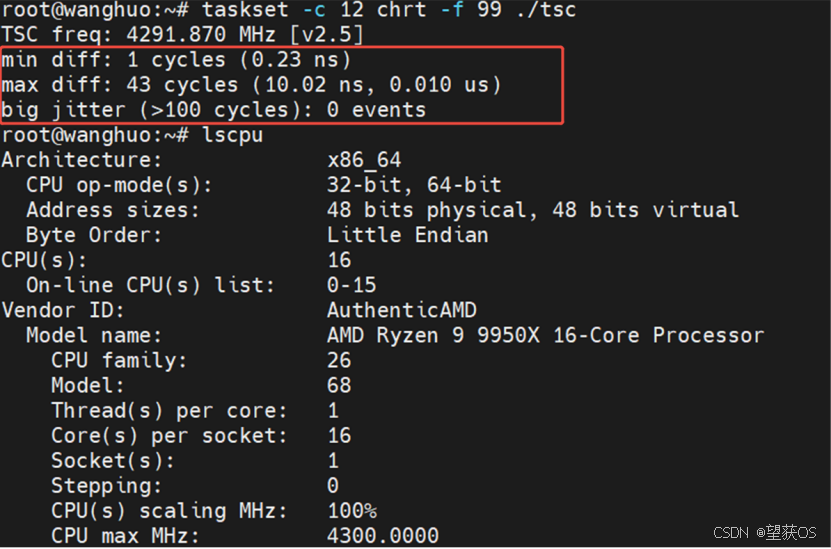Click the CPU family value 26
Viewport: 831px width, 549px height.
pyautogui.click(x=339, y=360)
